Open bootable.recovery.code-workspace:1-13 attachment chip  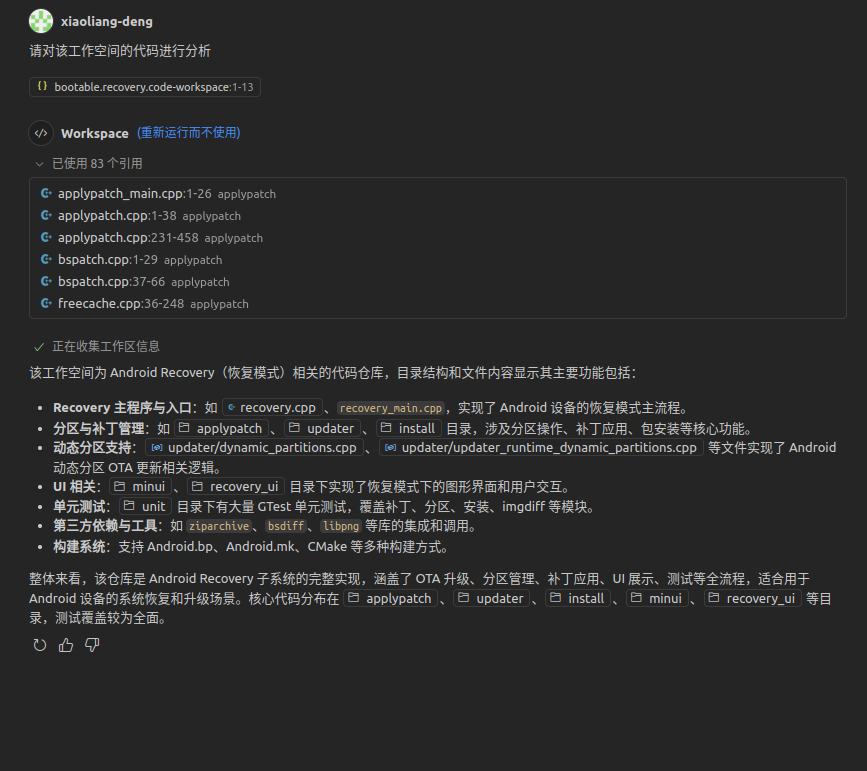click(145, 87)
